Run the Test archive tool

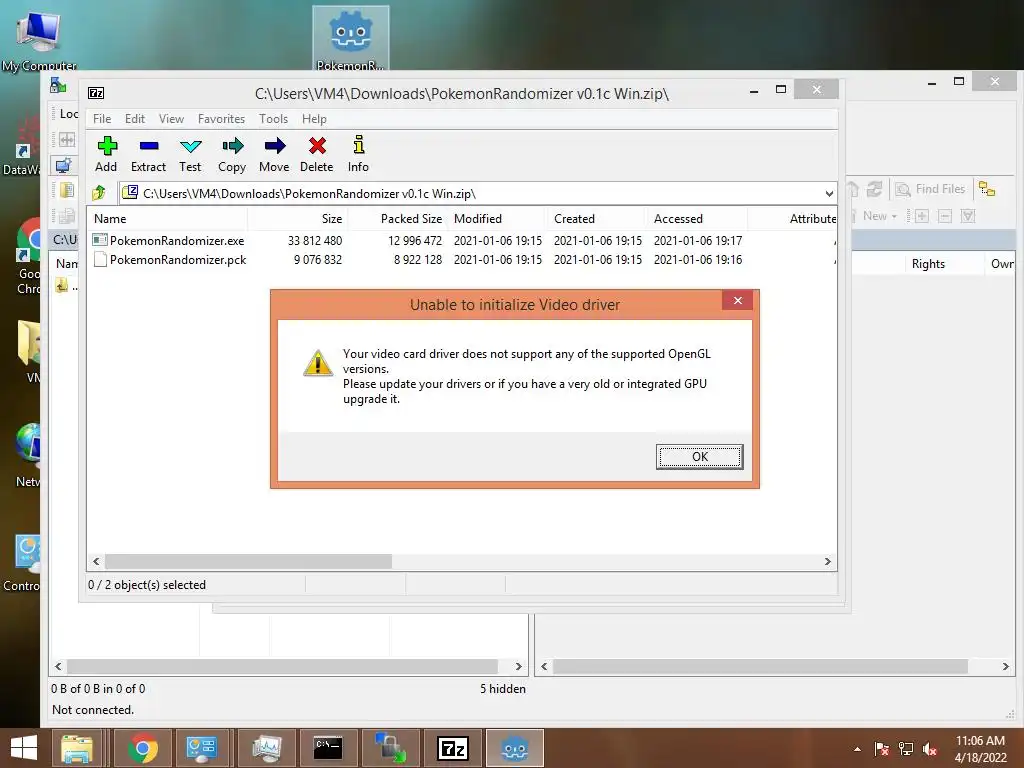tap(190, 154)
